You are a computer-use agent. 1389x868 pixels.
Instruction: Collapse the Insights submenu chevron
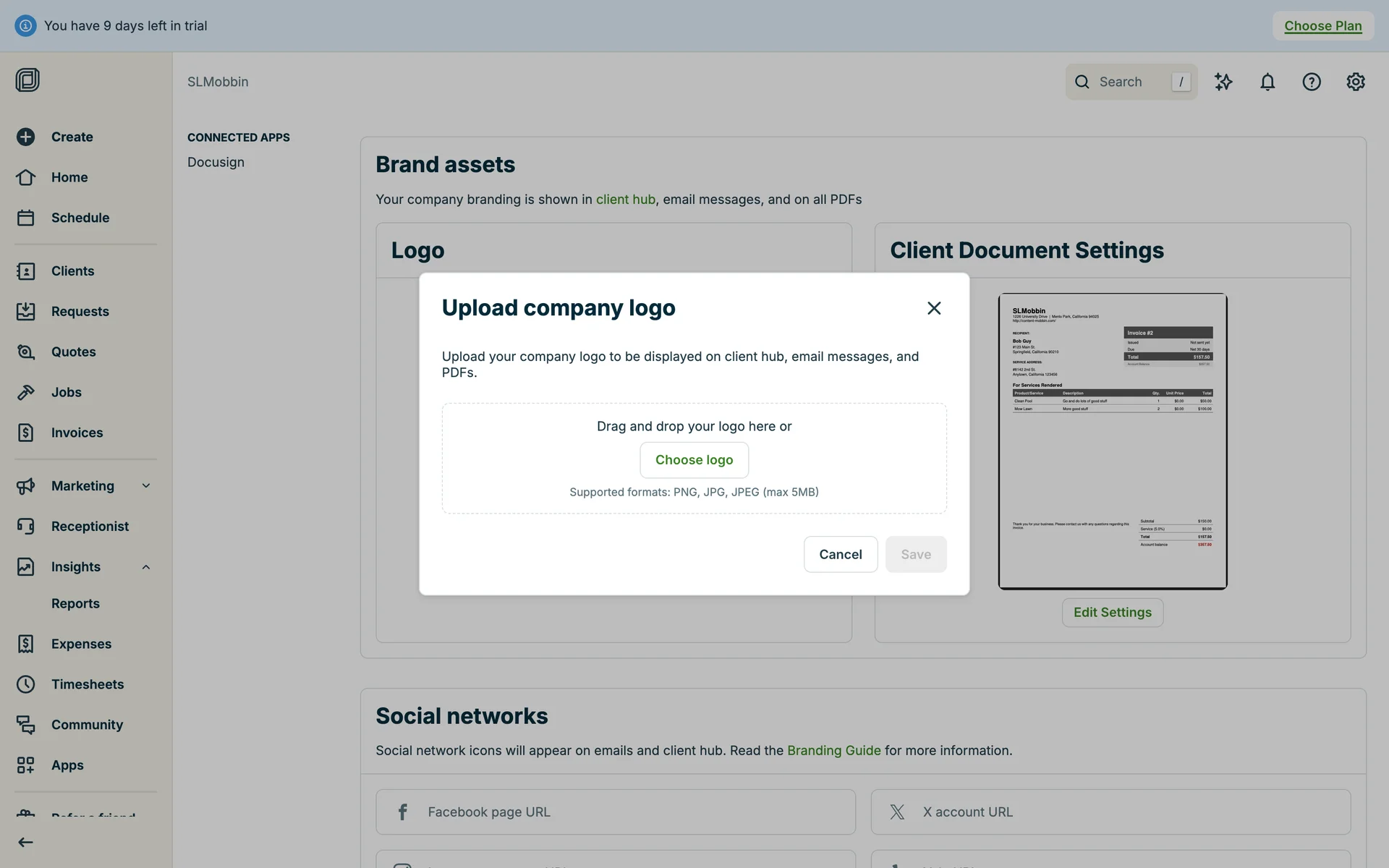(146, 567)
